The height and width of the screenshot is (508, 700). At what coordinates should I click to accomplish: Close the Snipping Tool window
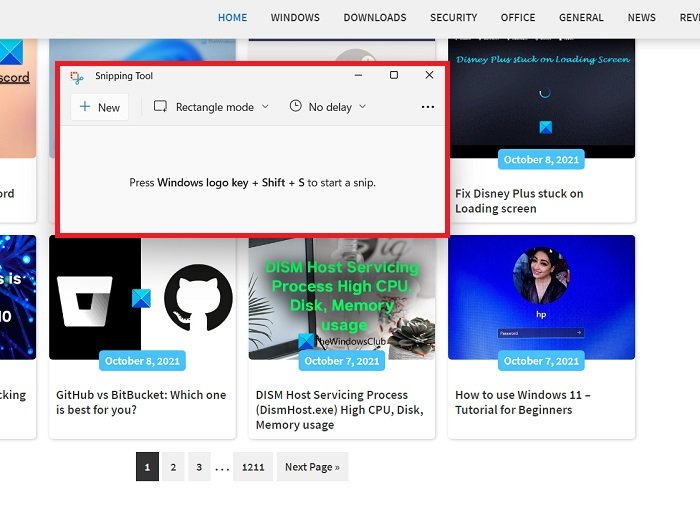(x=429, y=76)
